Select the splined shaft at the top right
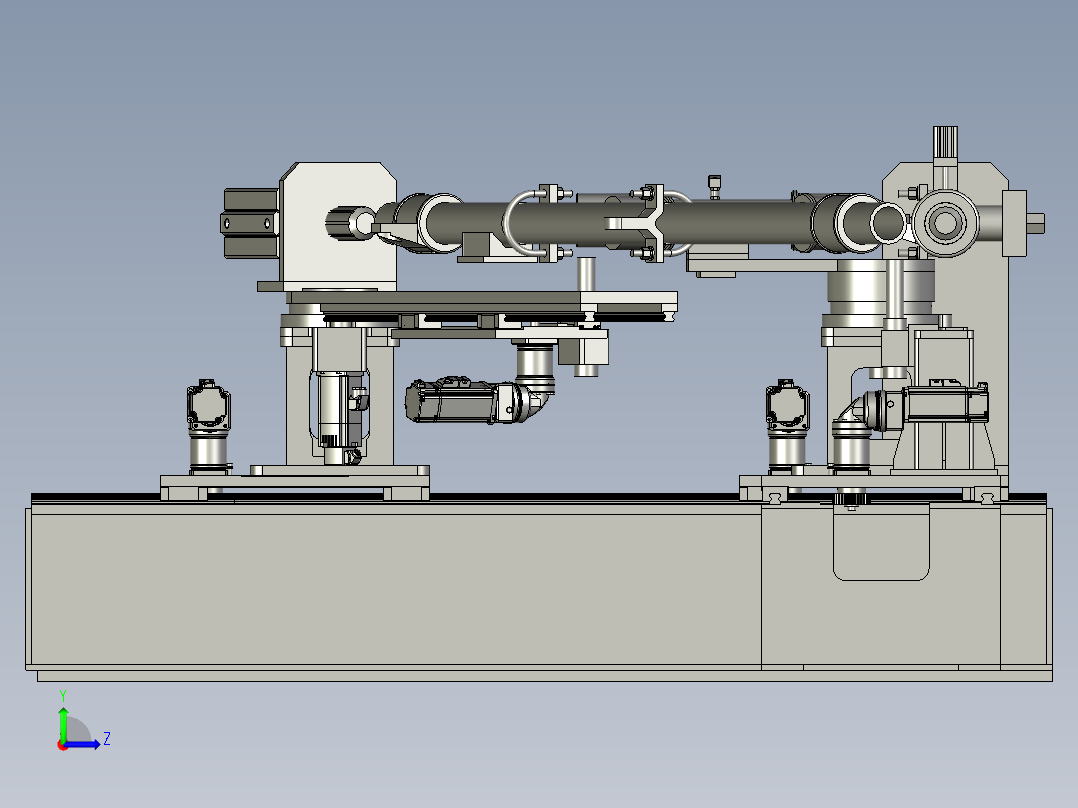 (945, 142)
